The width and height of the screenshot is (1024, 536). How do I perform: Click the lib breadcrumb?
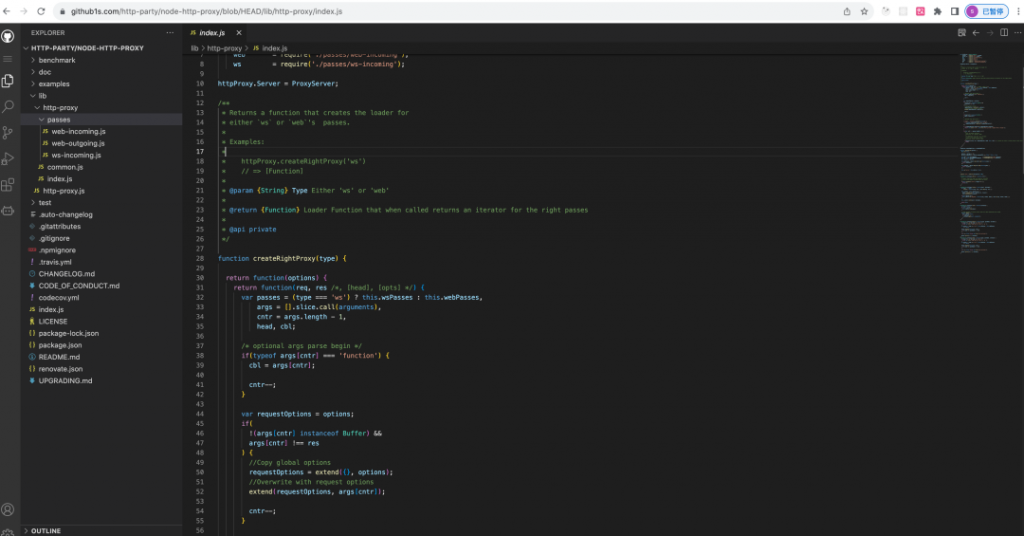(x=194, y=48)
